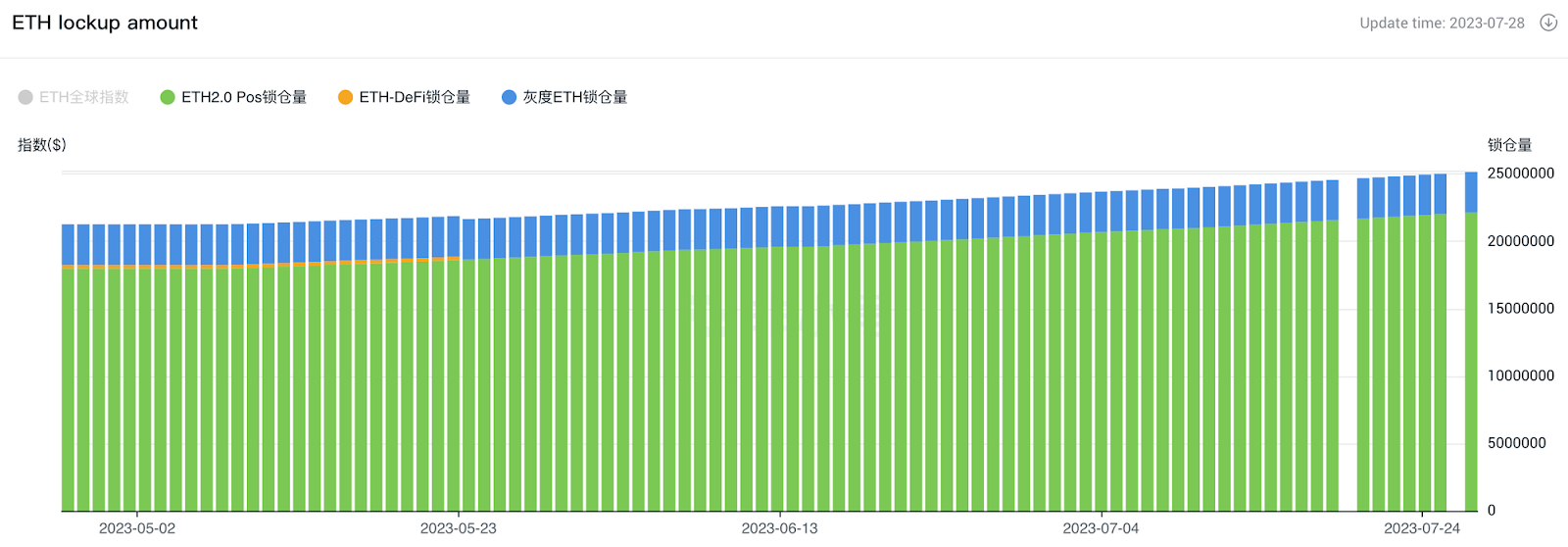The height and width of the screenshot is (547, 1568).
Task: Toggle the ETH全球指数 legend series
Action: 73,97
